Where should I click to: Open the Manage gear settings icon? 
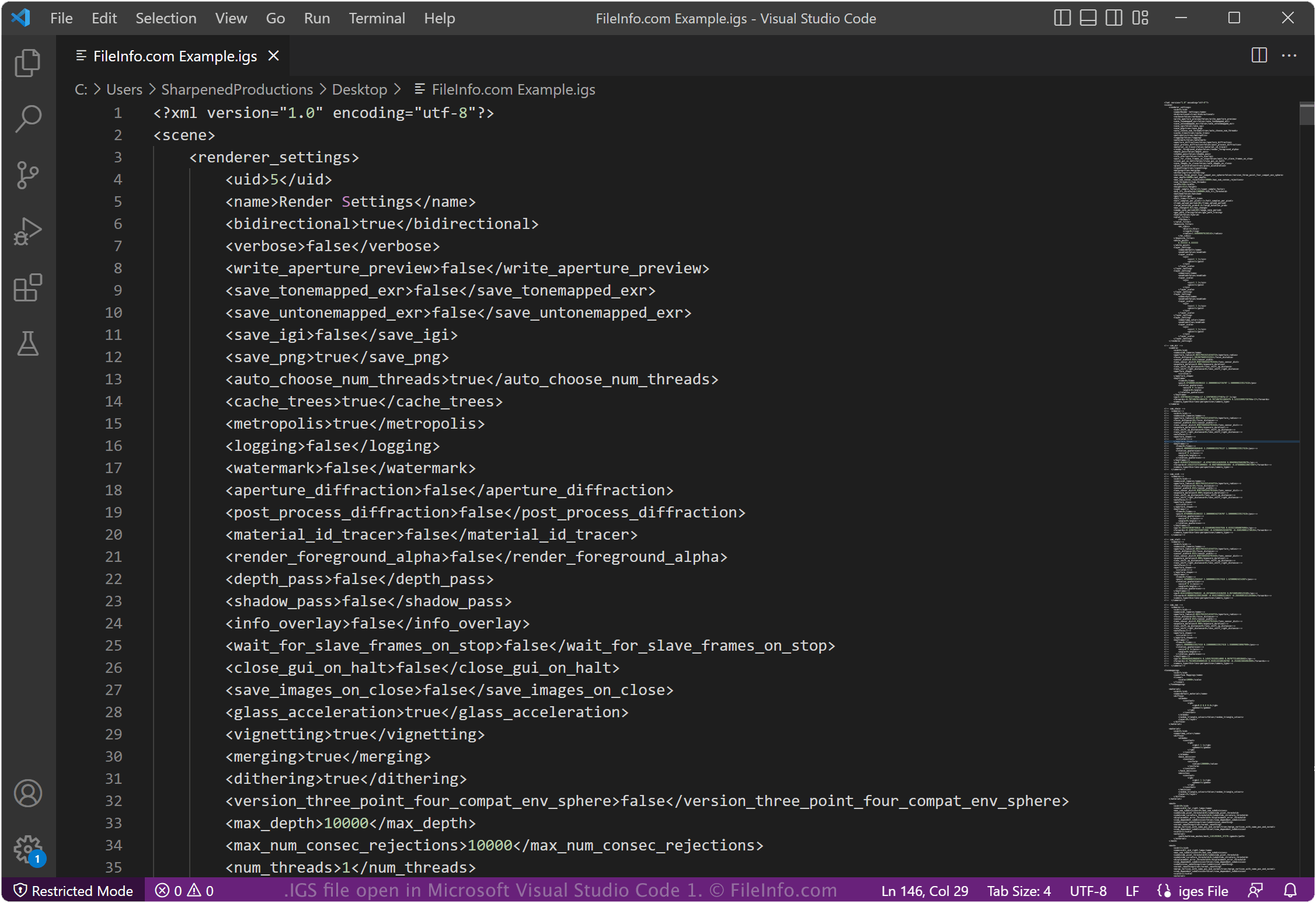27,849
